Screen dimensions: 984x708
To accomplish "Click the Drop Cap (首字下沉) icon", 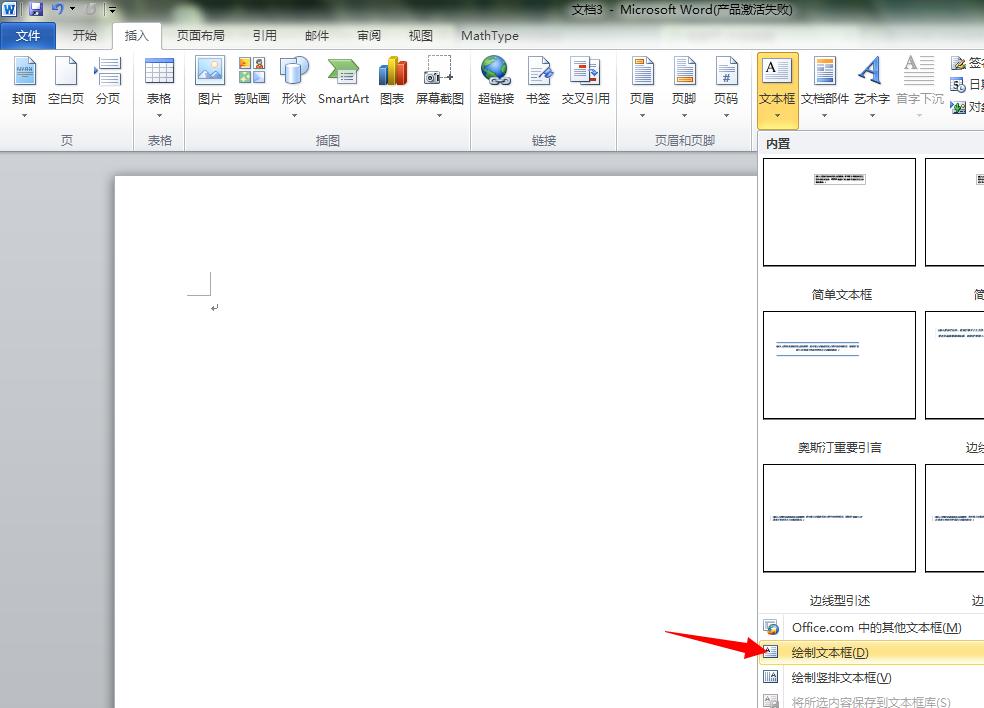I will click(x=919, y=70).
